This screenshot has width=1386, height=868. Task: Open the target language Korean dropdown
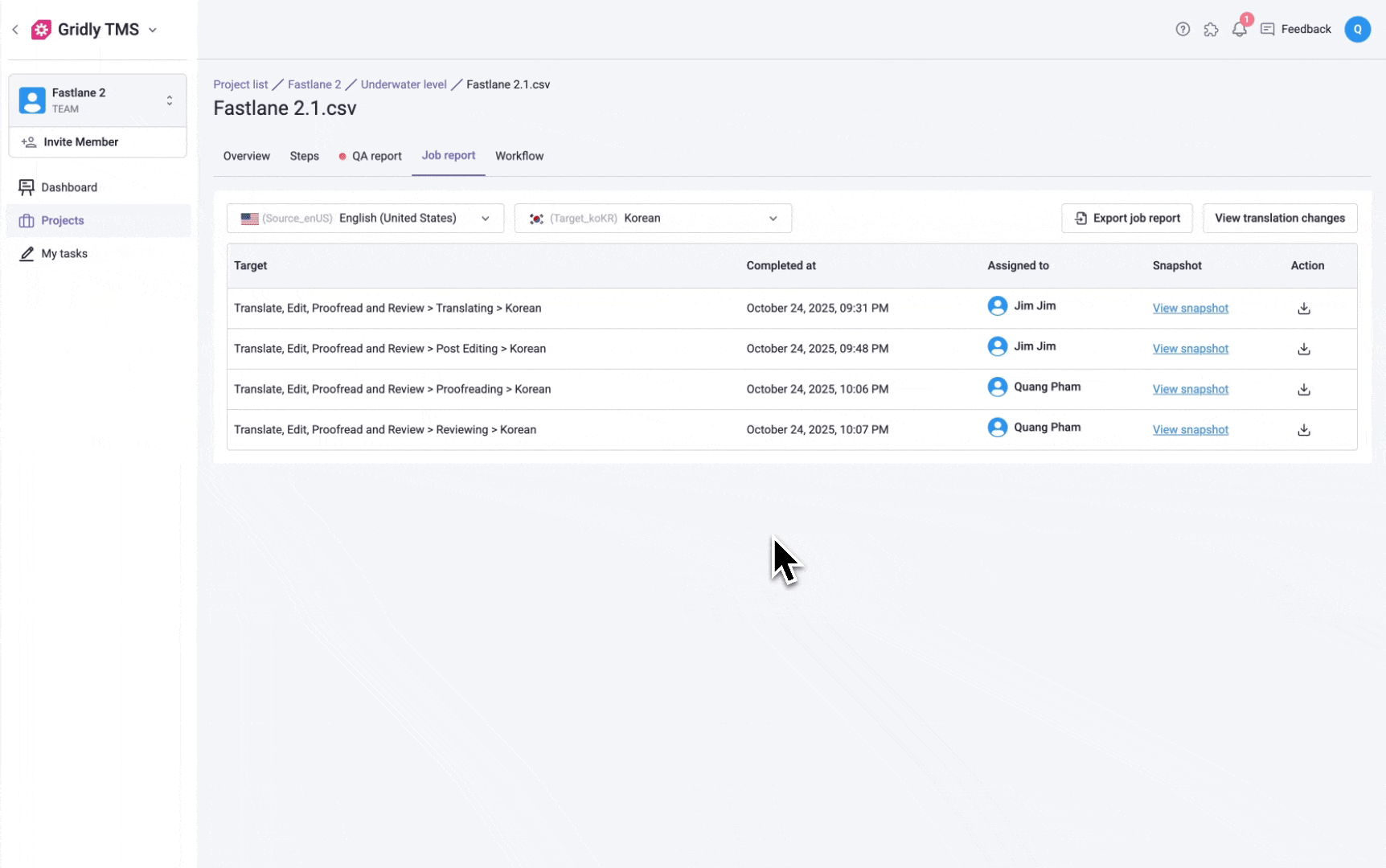coord(653,219)
